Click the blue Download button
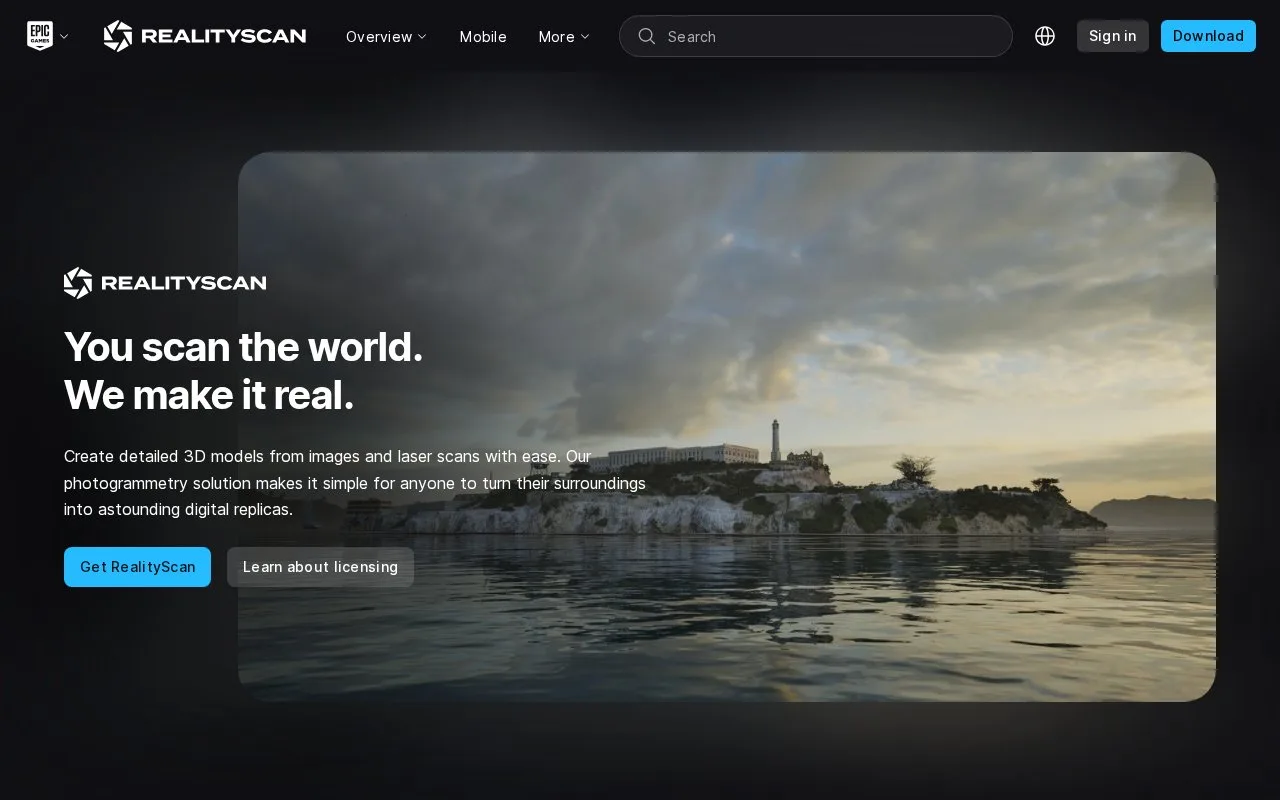Screen dimensions: 1280x800 (x=1208, y=36)
